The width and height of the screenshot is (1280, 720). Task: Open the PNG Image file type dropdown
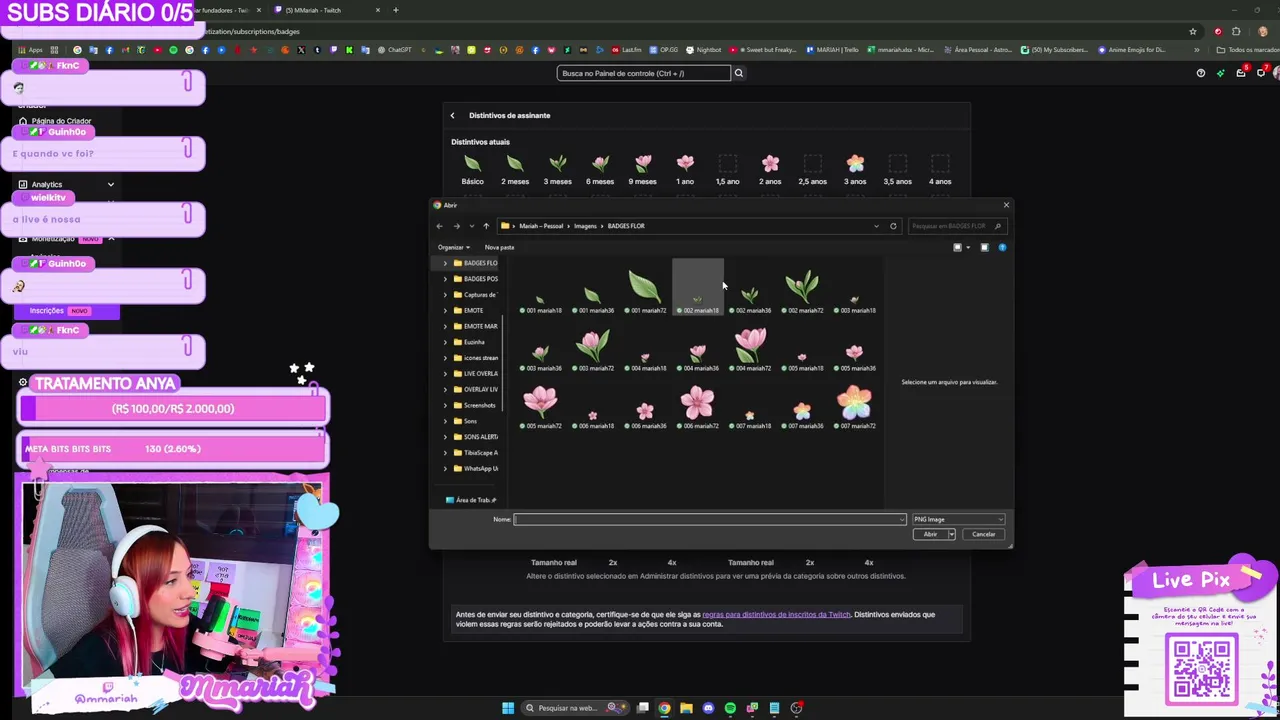coord(957,519)
